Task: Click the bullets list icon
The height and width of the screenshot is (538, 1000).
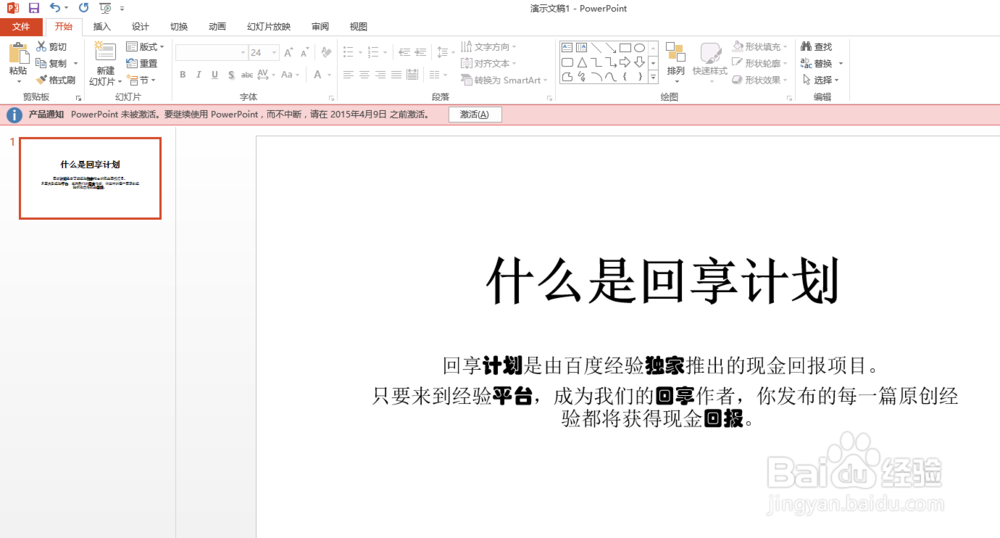Action: coord(348,52)
